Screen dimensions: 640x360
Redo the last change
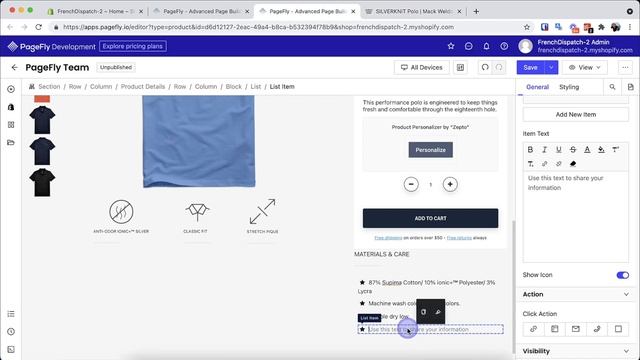click(499, 67)
